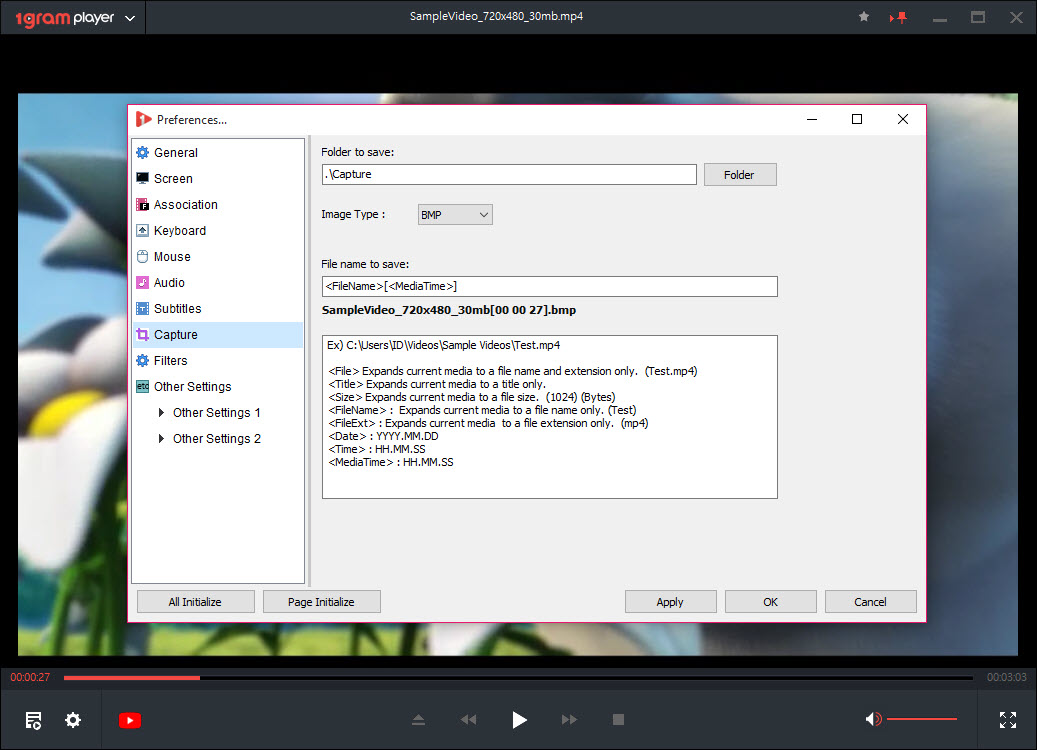Open the 1gram player logo menu
The height and width of the screenshot is (750, 1037).
click(x=72, y=18)
